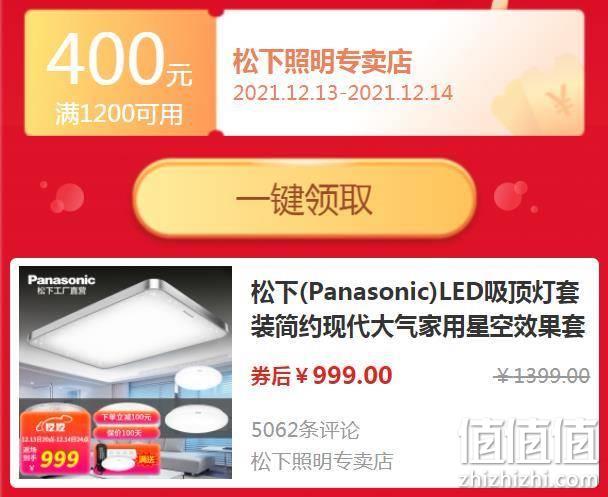
Task: Select the 400元 coupon amount panel
Action: 120,73
